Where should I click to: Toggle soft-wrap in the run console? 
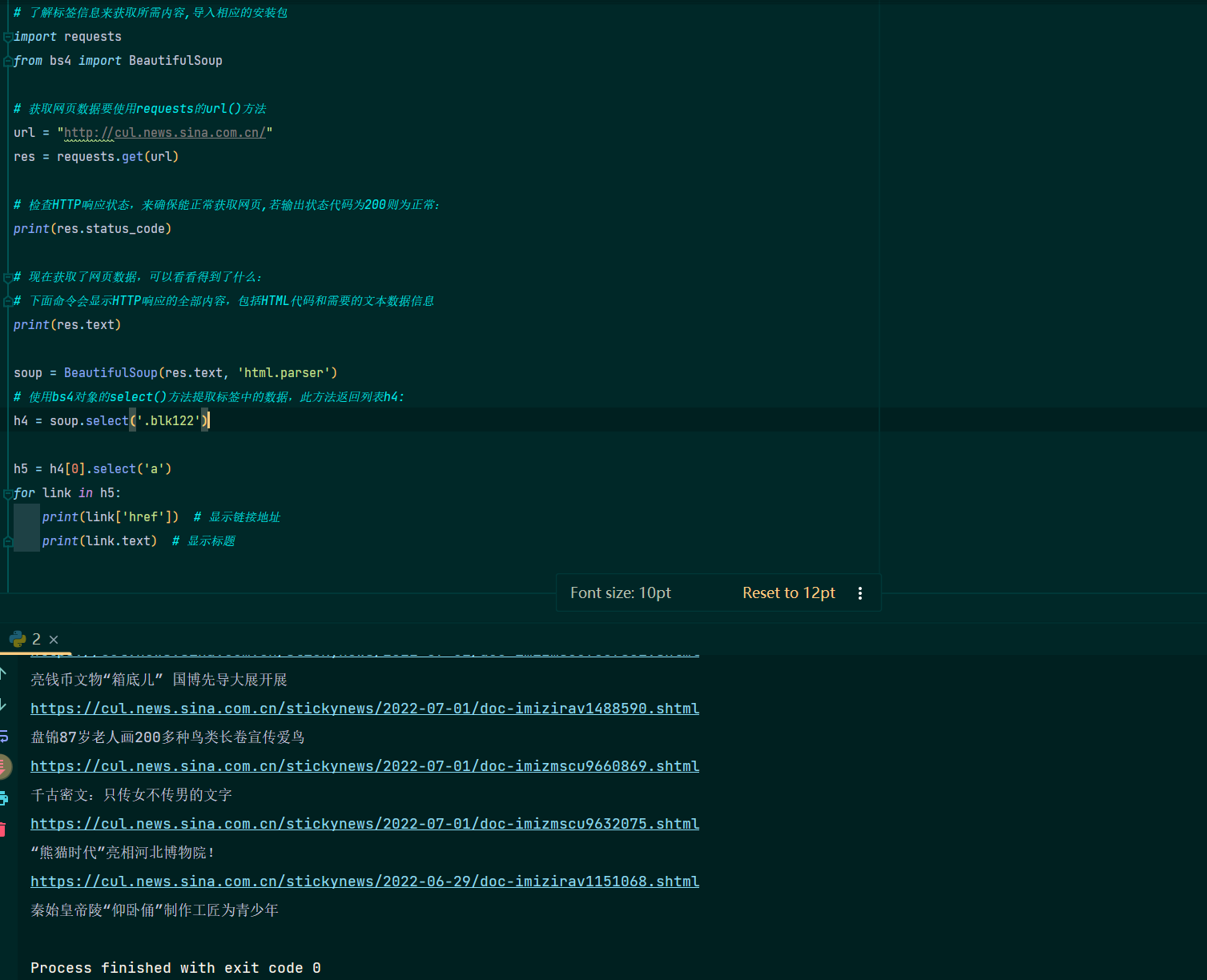tap(3, 735)
